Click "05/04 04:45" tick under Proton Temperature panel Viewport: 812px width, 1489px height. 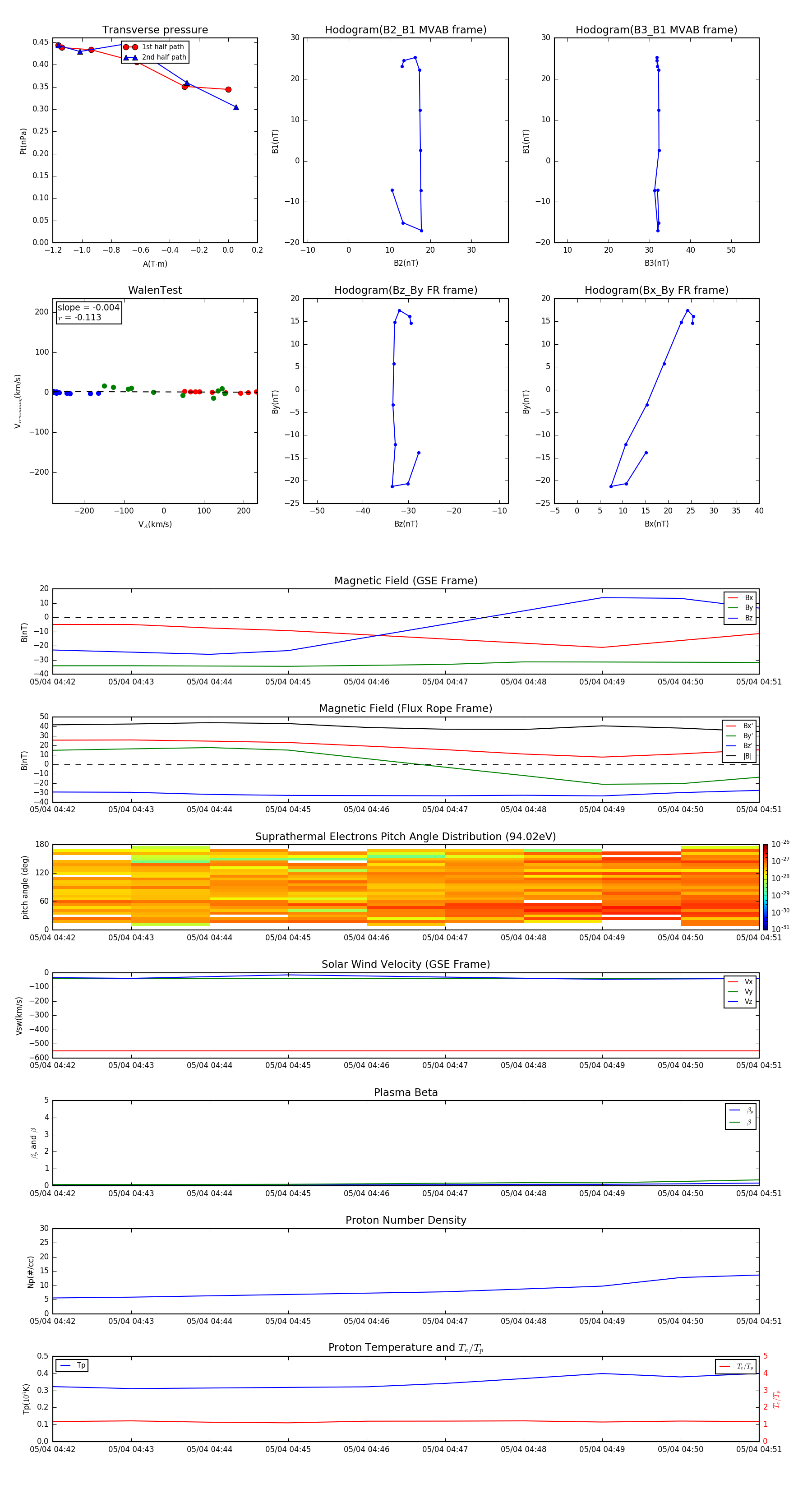288,1449
